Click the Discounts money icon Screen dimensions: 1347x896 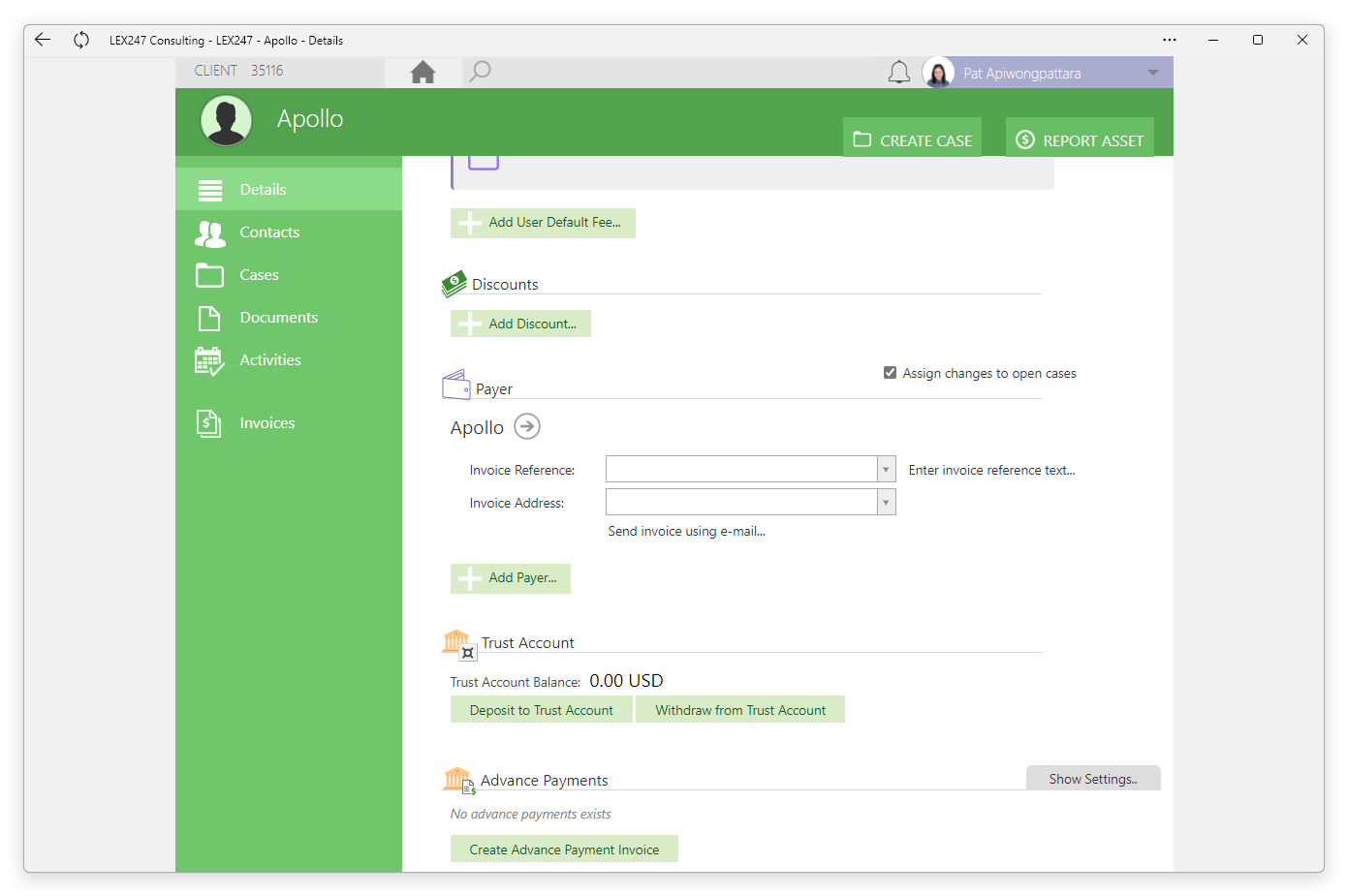tap(454, 283)
